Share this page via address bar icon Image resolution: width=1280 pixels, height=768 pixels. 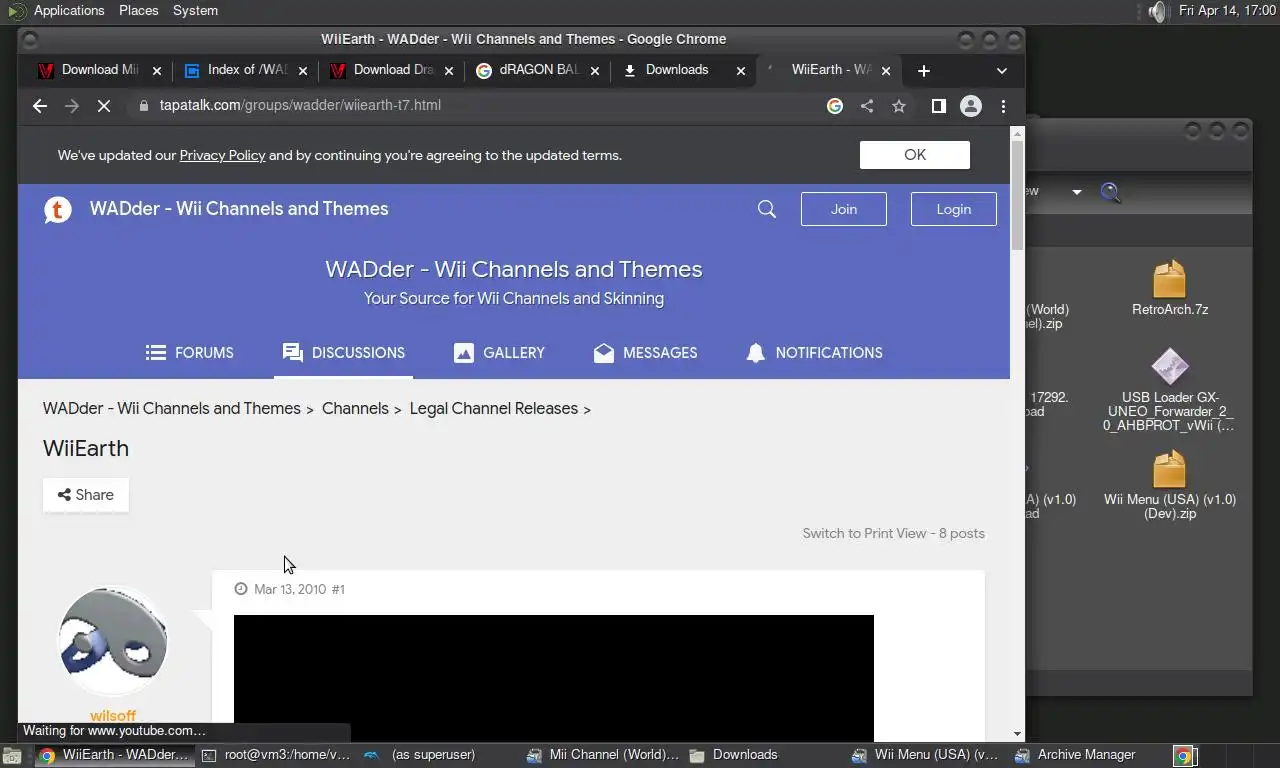point(867,106)
